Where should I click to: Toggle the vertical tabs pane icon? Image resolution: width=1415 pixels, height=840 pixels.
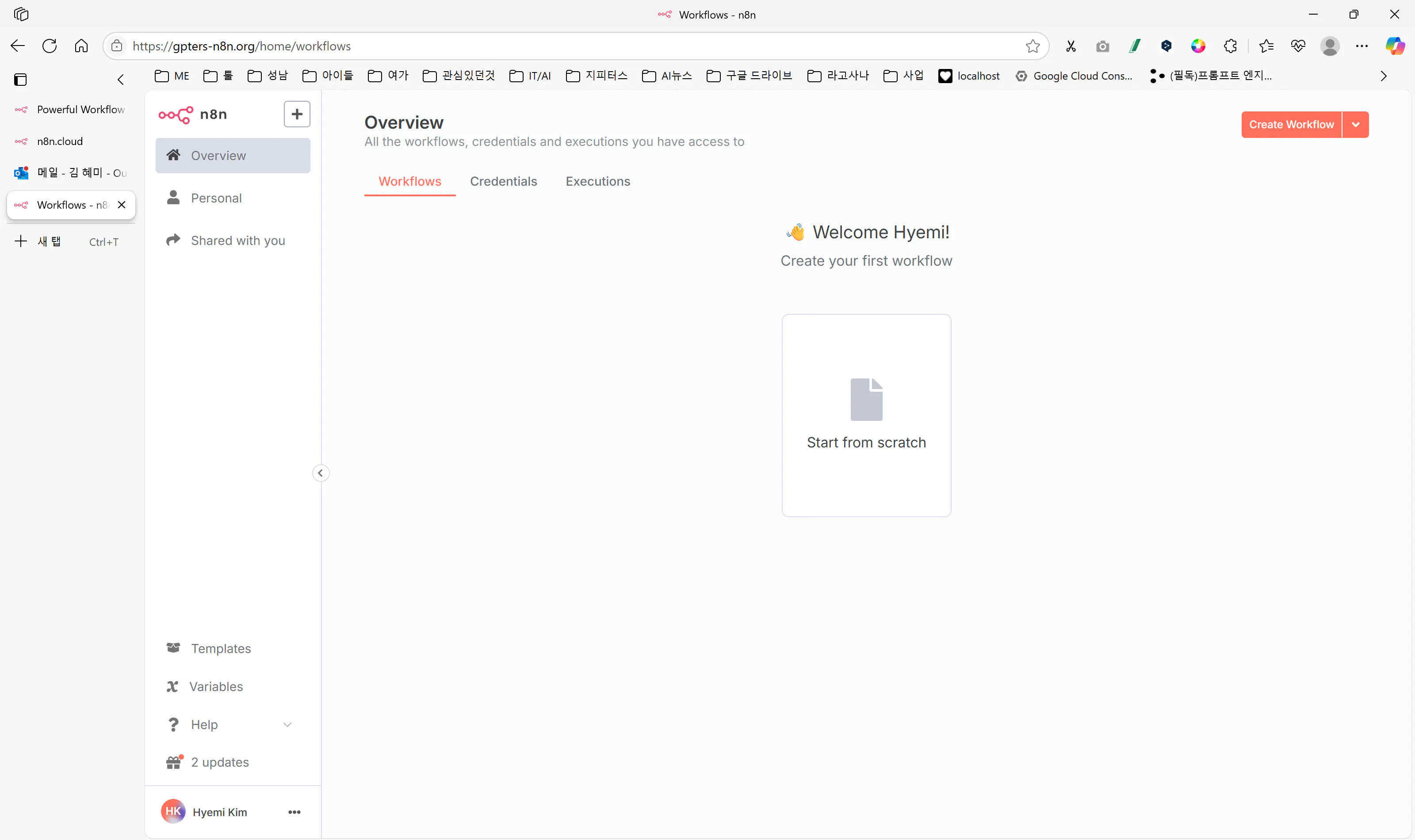tap(20, 80)
